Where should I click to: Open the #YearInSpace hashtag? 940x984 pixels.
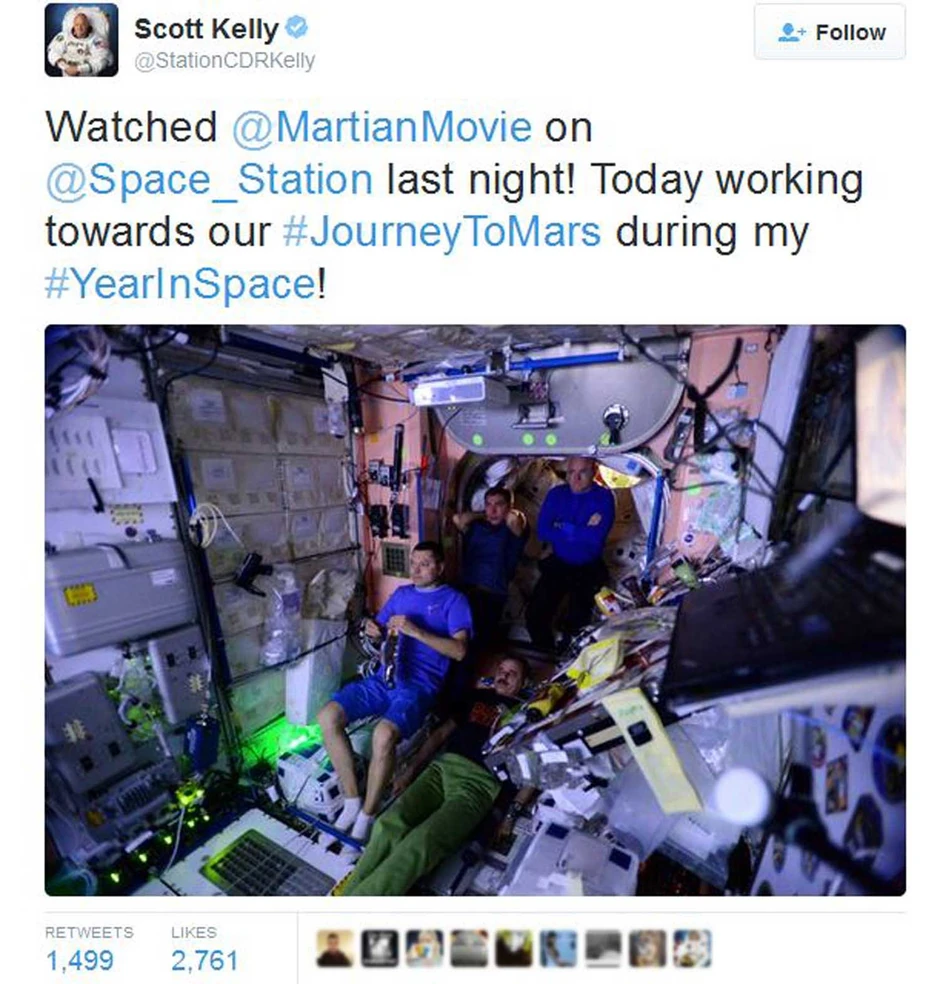pyautogui.click(x=181, y=284)
